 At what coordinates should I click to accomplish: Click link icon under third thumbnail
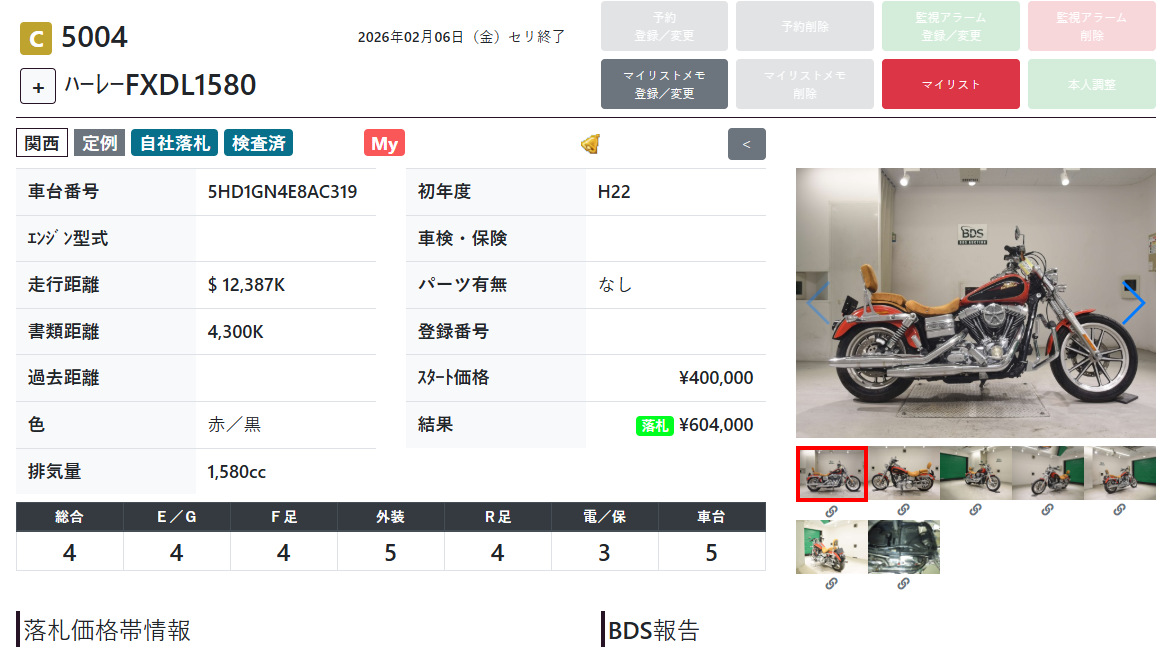(x=975, y=510)
